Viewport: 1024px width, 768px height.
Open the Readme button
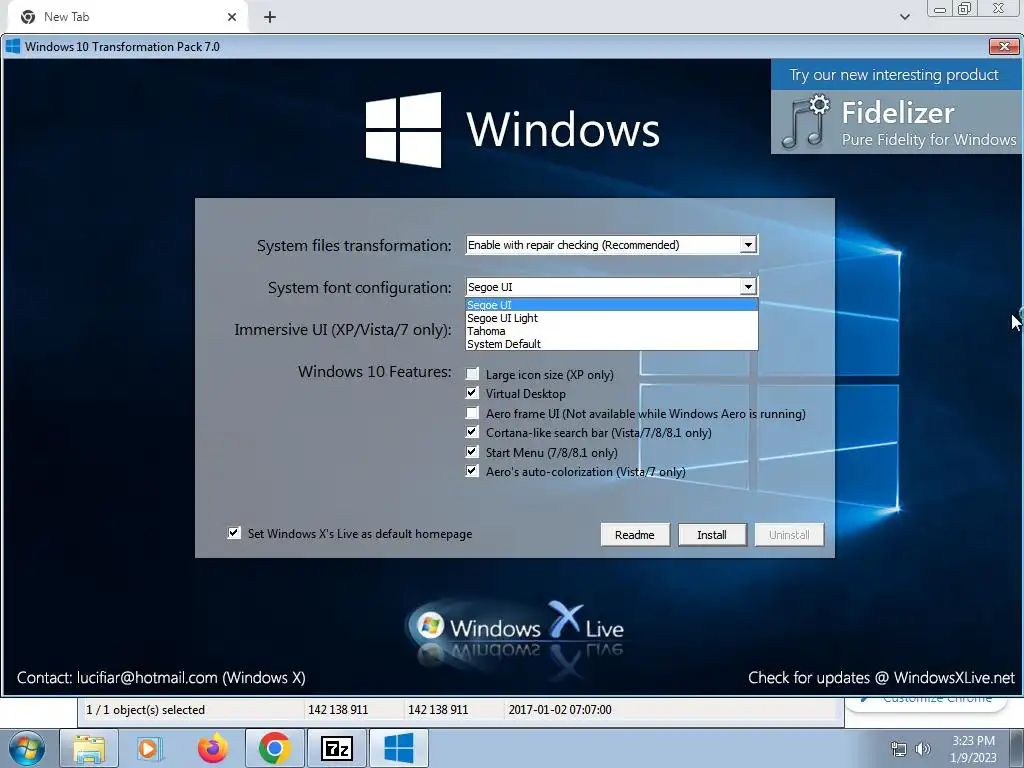pos(635,535)
